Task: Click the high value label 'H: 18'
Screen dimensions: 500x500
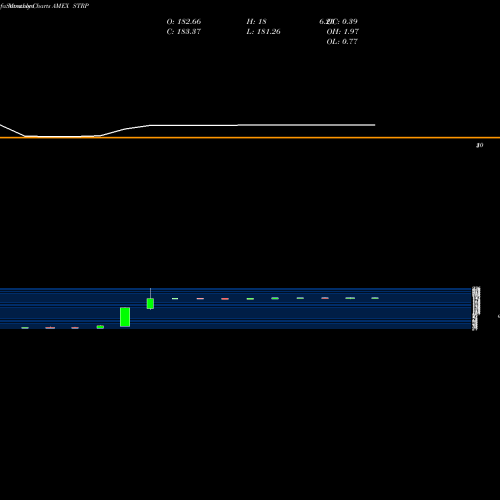Action: click(256, 22)
